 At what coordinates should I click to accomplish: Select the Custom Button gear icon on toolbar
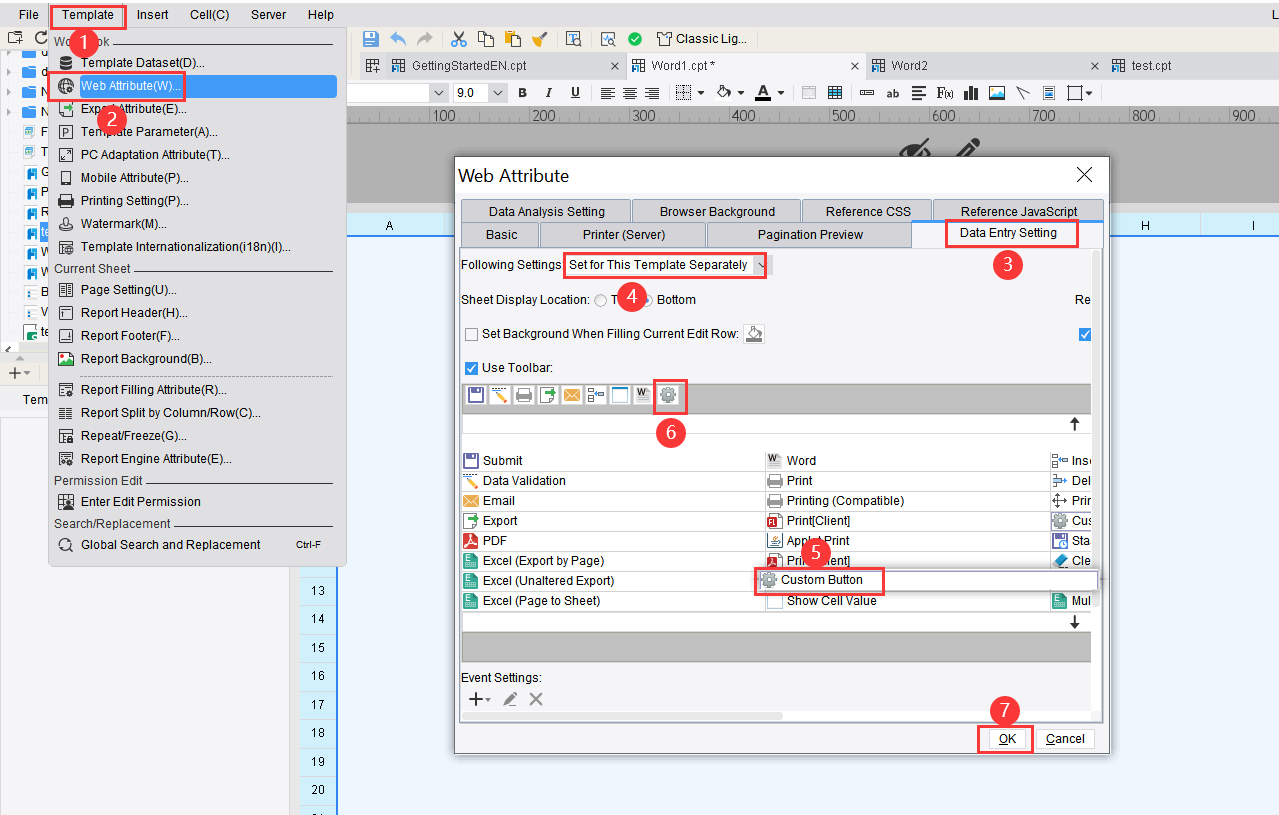669,396
